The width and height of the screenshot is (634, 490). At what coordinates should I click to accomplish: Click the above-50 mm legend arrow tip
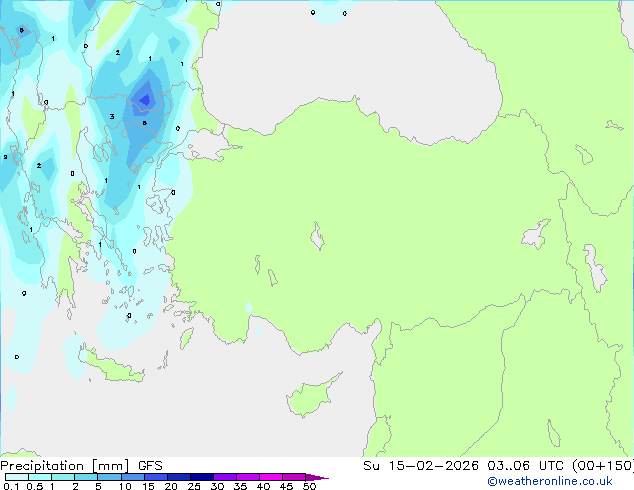317,477
